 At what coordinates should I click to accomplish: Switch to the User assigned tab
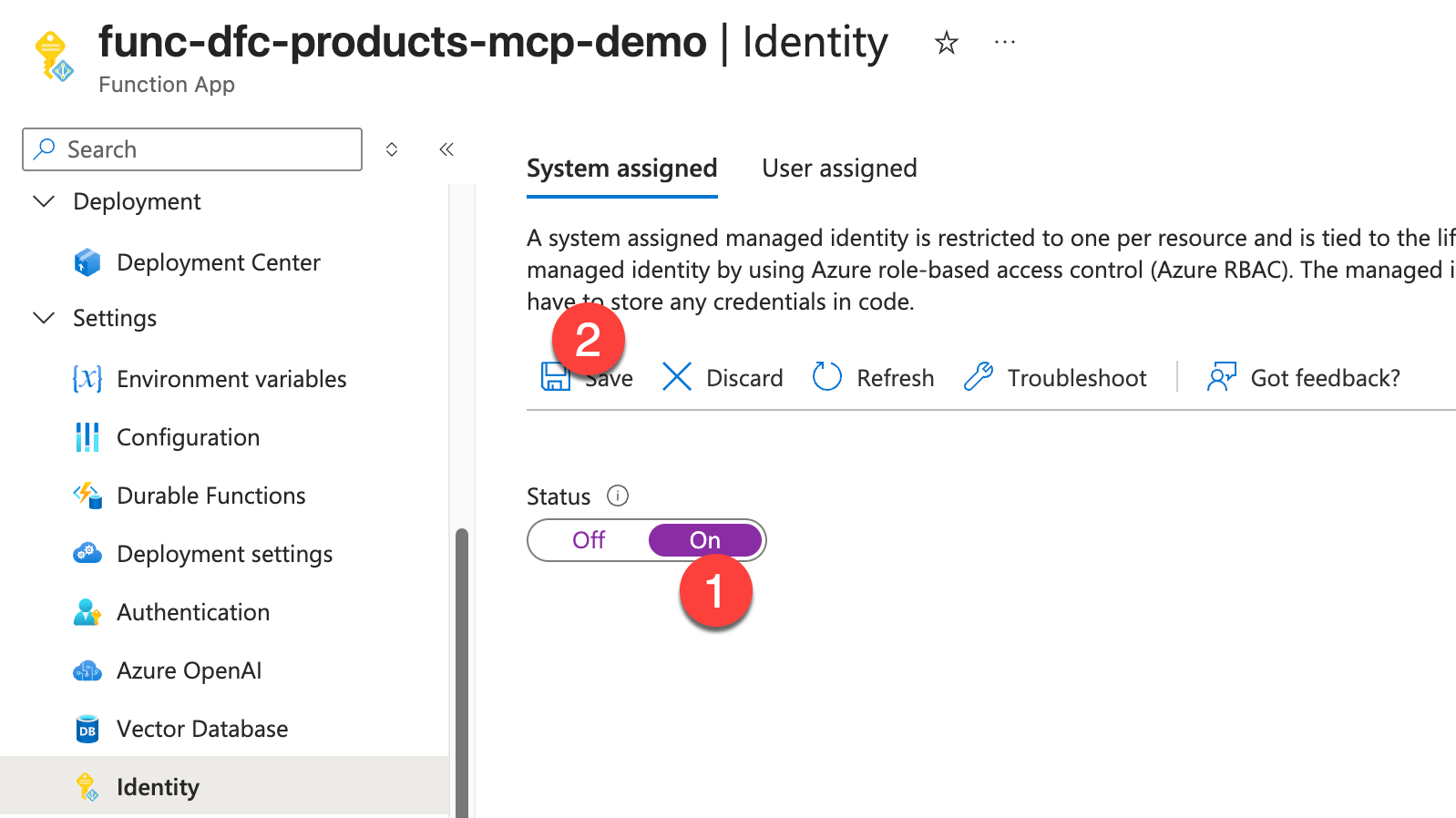pyautogui.click(x=839, y=169)
